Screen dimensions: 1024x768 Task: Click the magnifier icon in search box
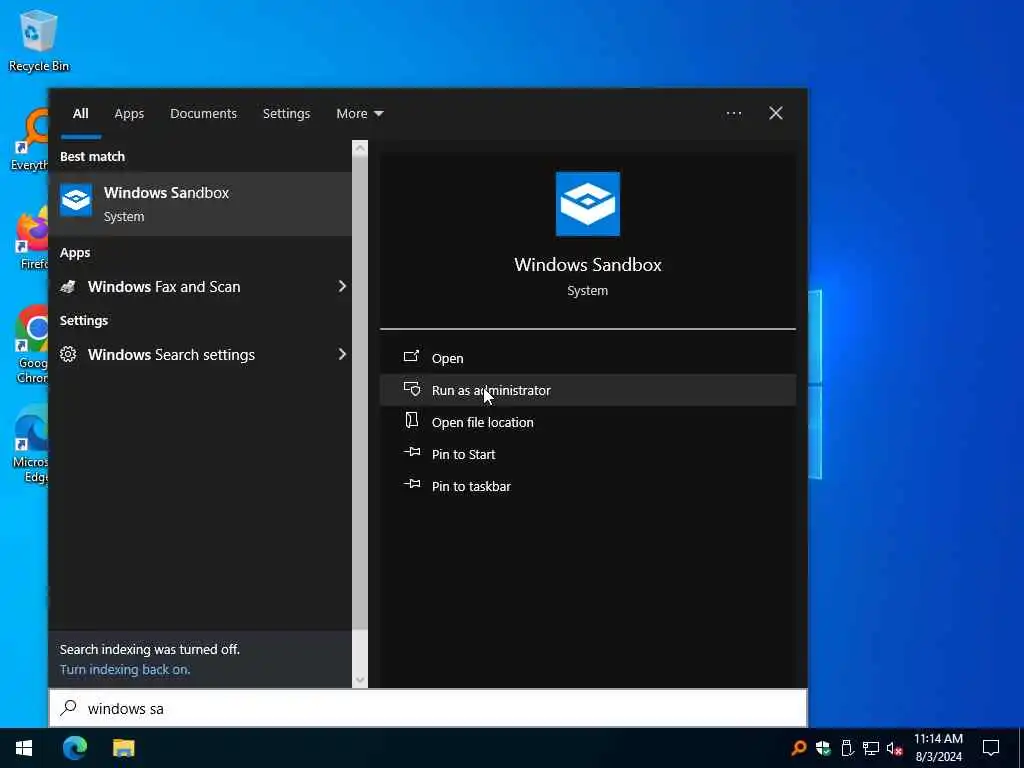(x=69, y=707)
